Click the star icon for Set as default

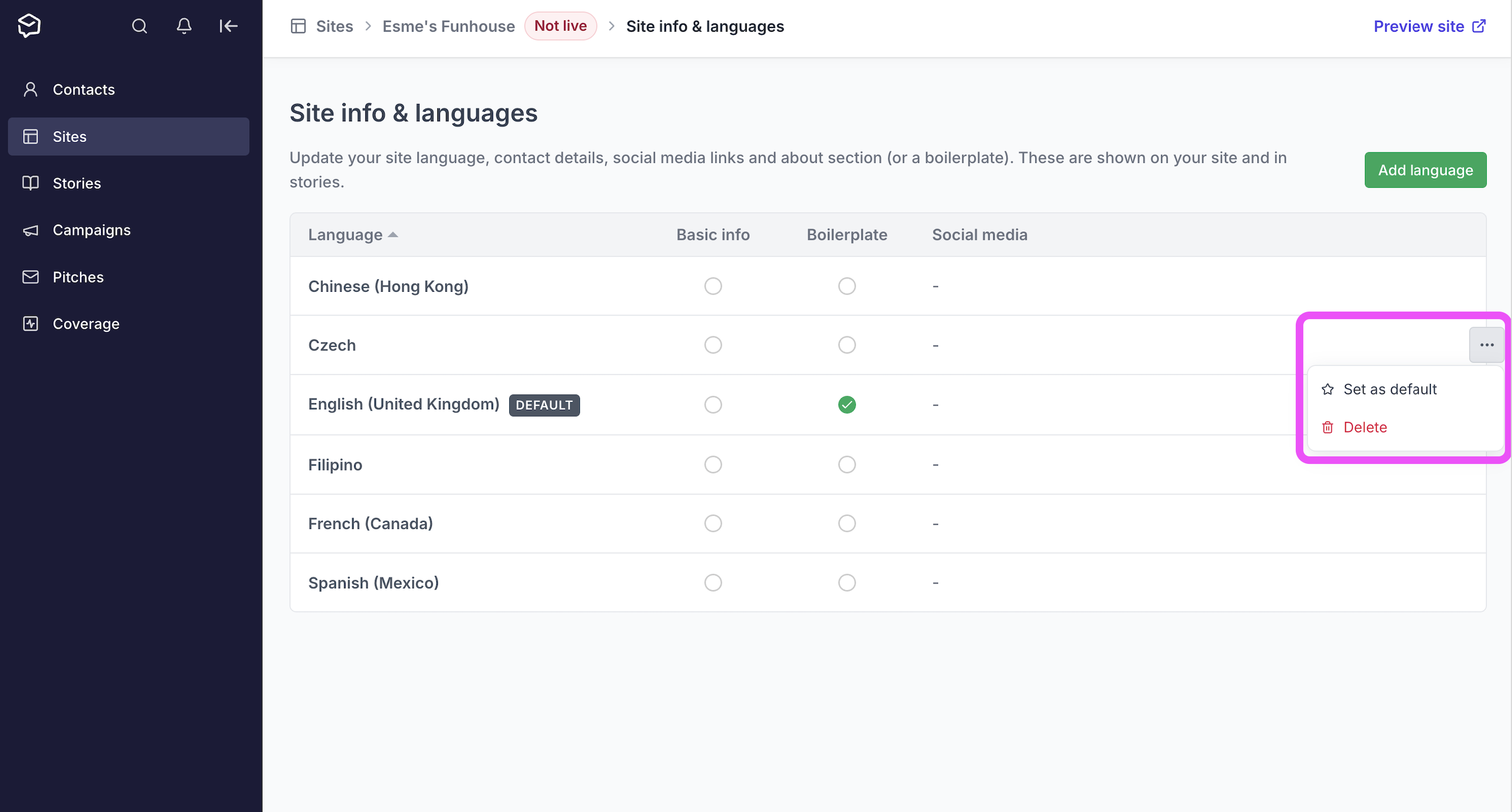pyautogui.click(x=1328, y=389)
